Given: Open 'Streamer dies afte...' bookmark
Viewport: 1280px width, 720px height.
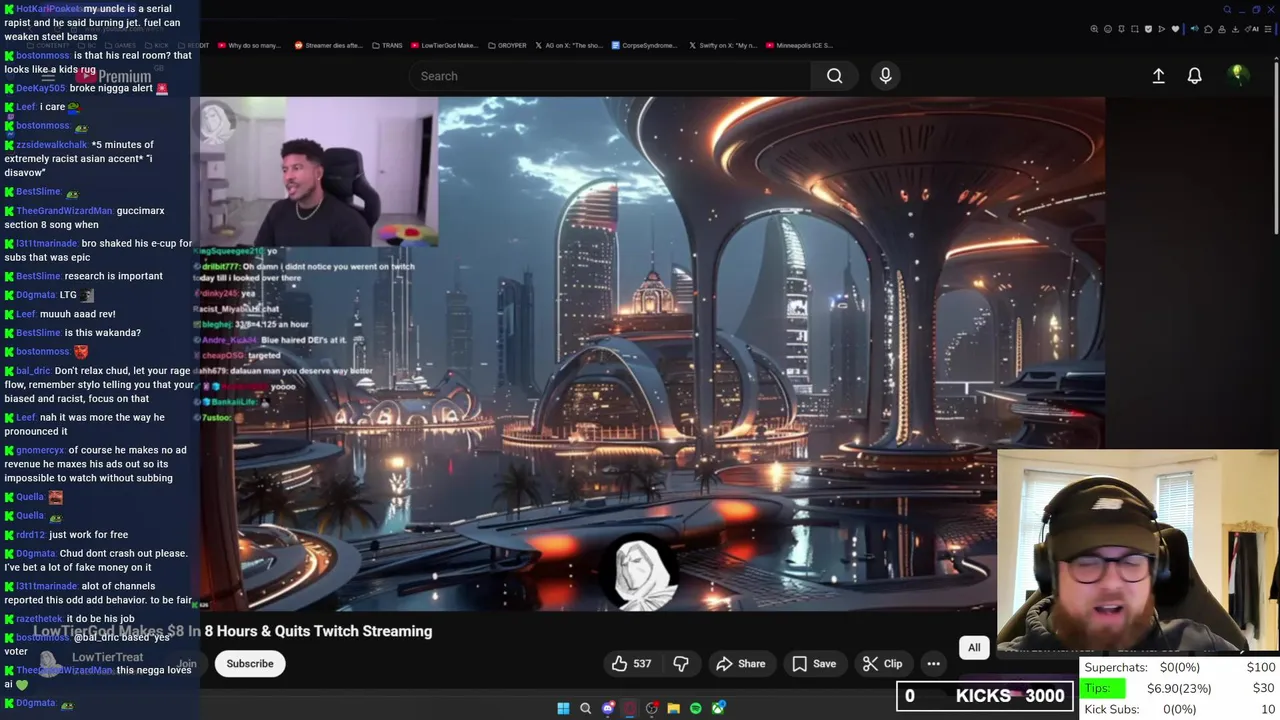Looking at the screenshot, I should pos(328,45).
